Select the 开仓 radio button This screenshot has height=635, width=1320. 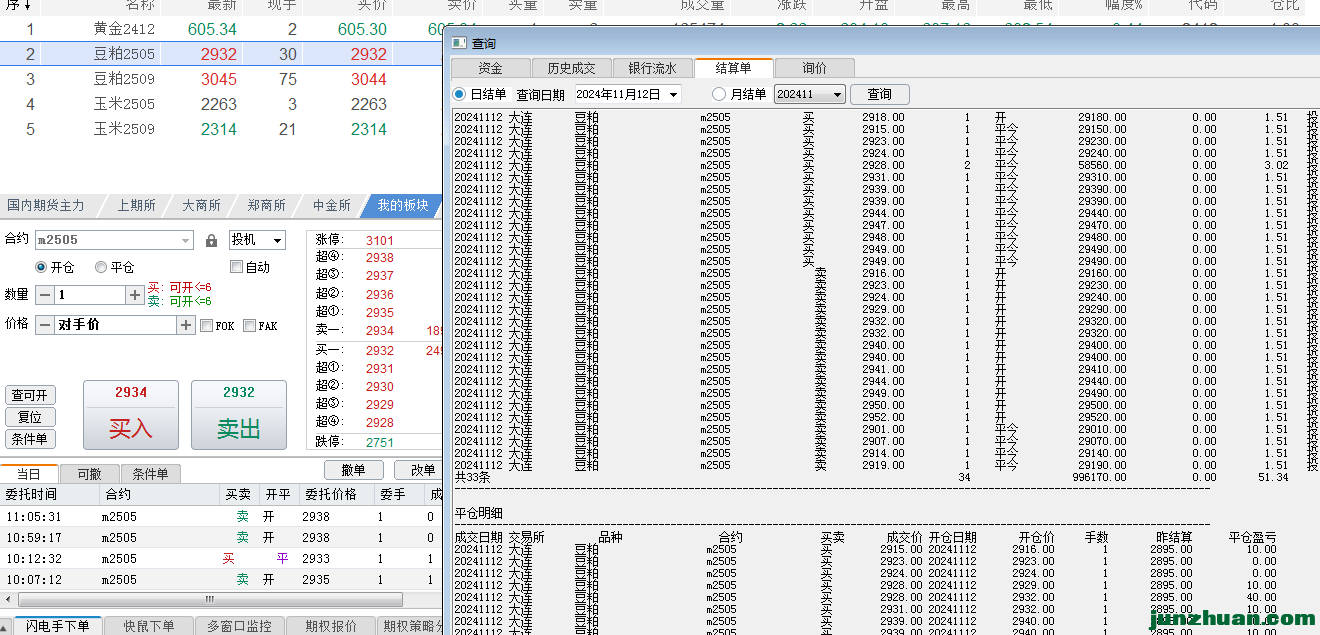pyautogui.click(x=41, y=267)
